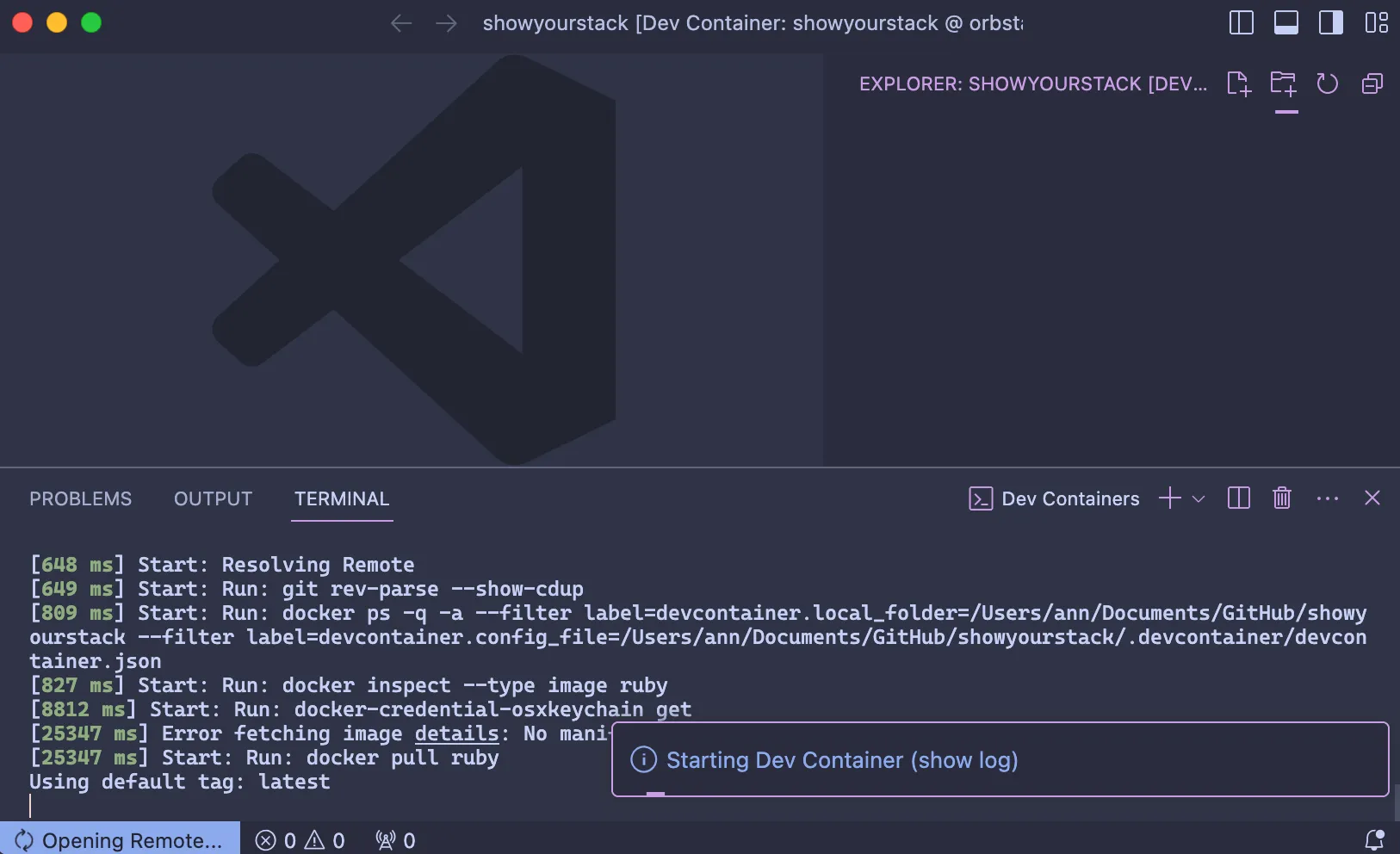Go forward with the right arrow
This screenshot has width=1400, height=854.
[x=446, y=23]
